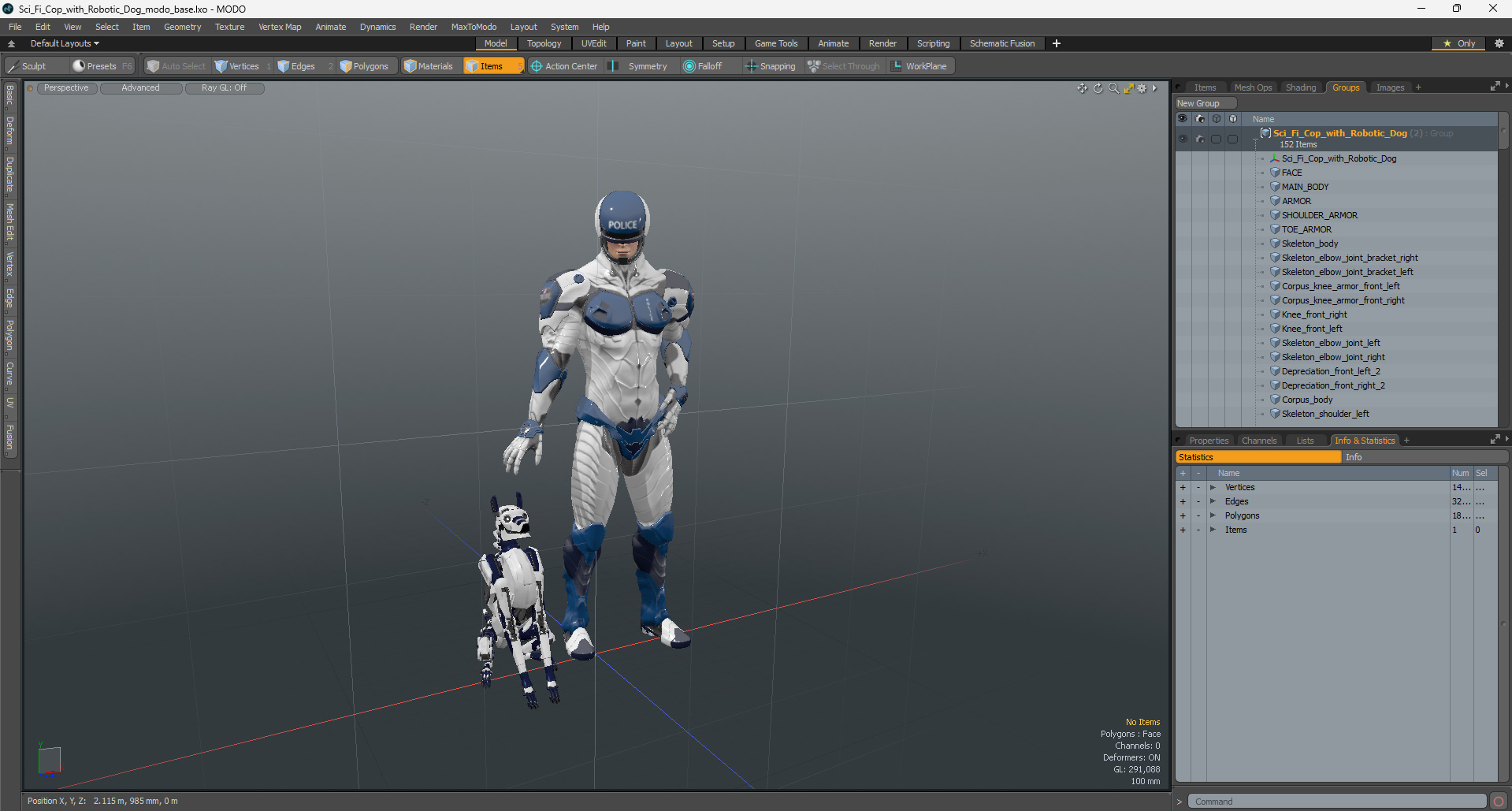This screenshot has height=811, width=1512.
Task: Toggle the Only star button
Action: 1458,43
